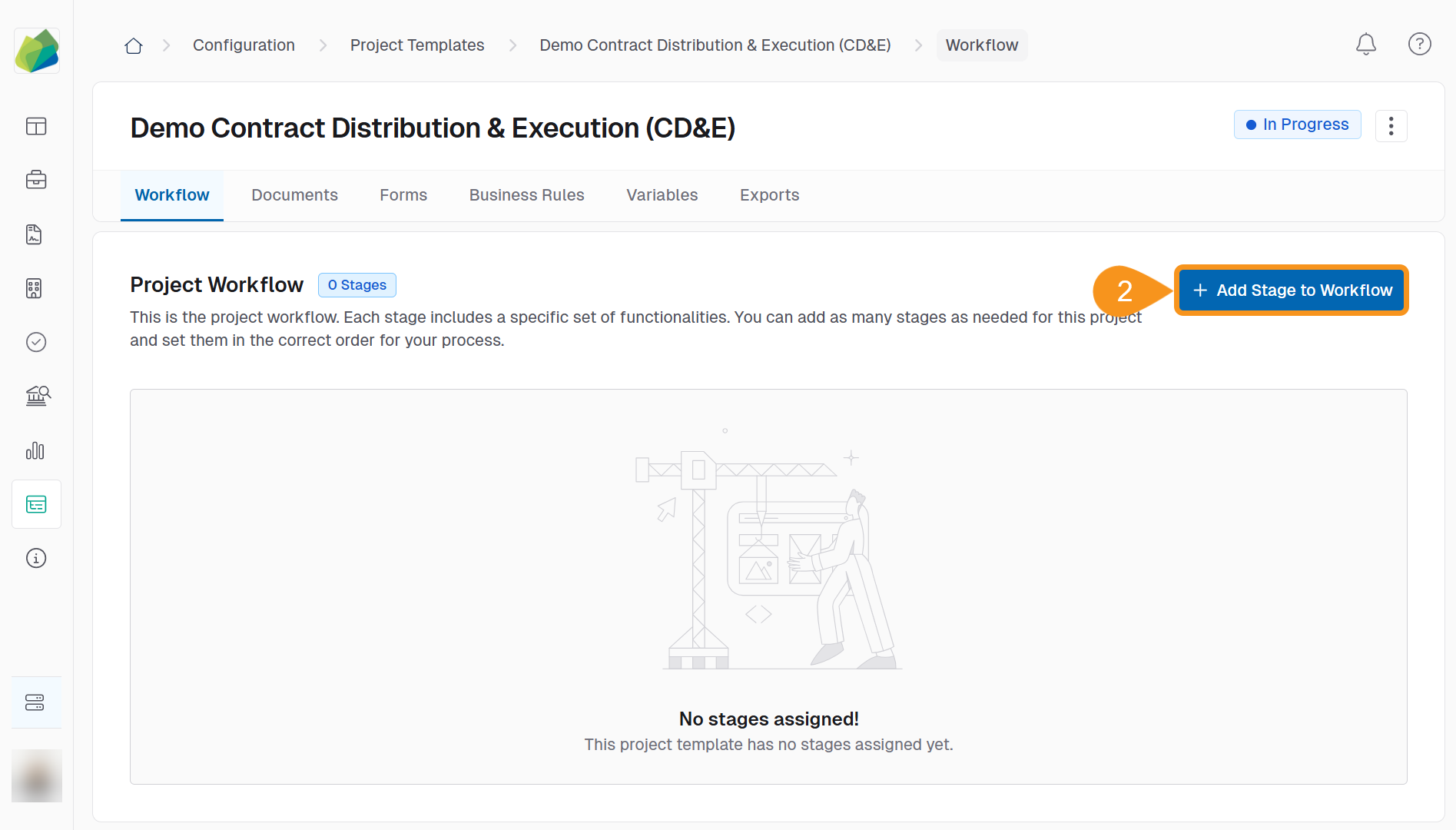The height and width of the screenshot is (830, 1456).
Task: Click the user avatar thumbnail
Action: pos(36,775)
